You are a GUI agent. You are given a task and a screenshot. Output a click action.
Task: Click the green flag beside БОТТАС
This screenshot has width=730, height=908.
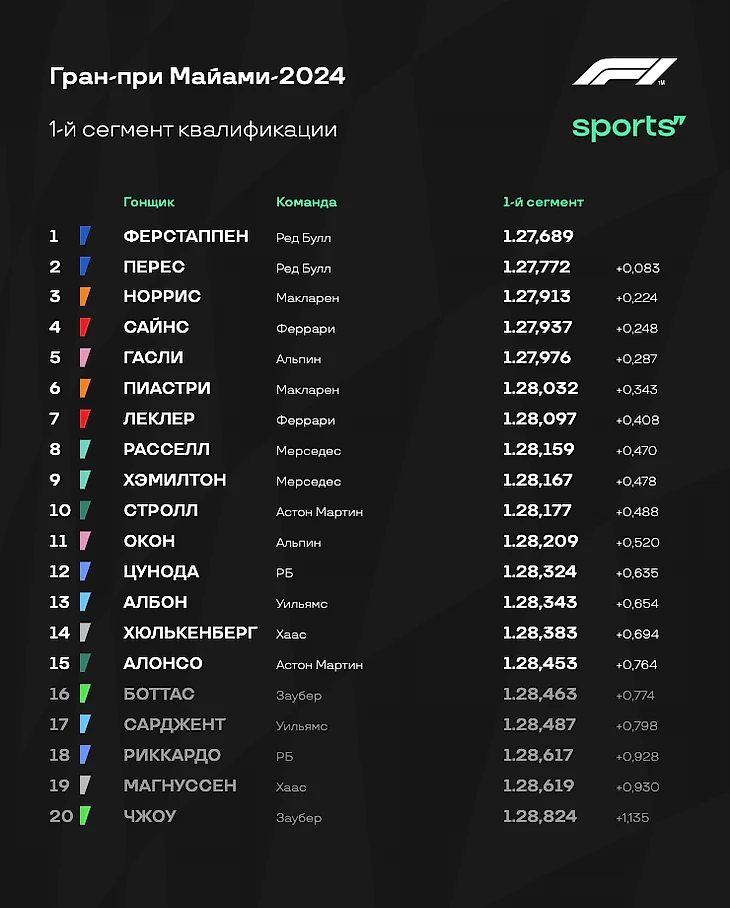[x=85, y=694]
